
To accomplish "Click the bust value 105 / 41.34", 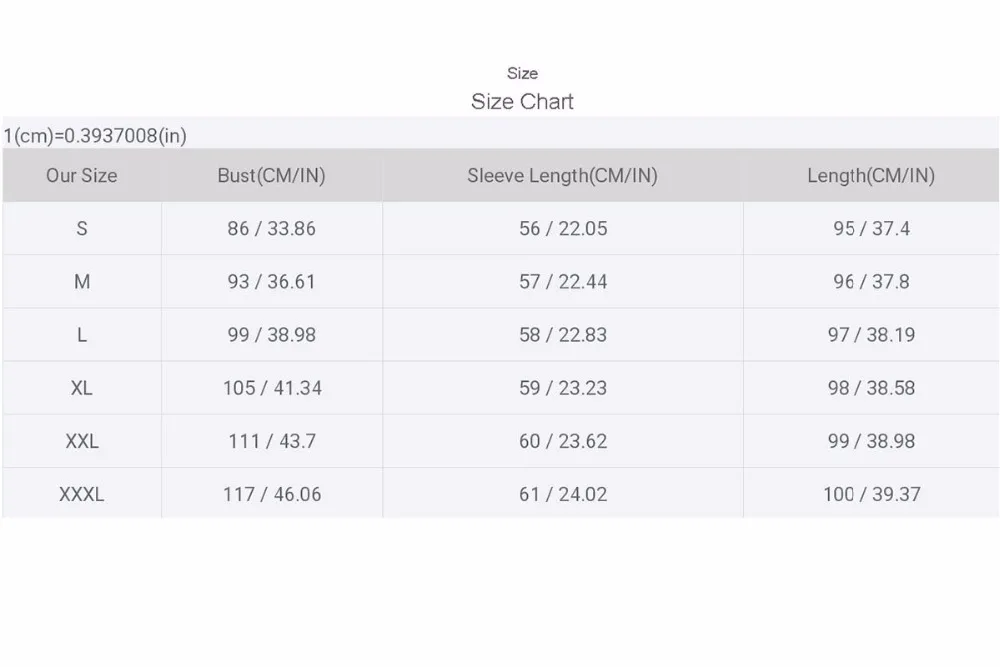I will [272, 388].
